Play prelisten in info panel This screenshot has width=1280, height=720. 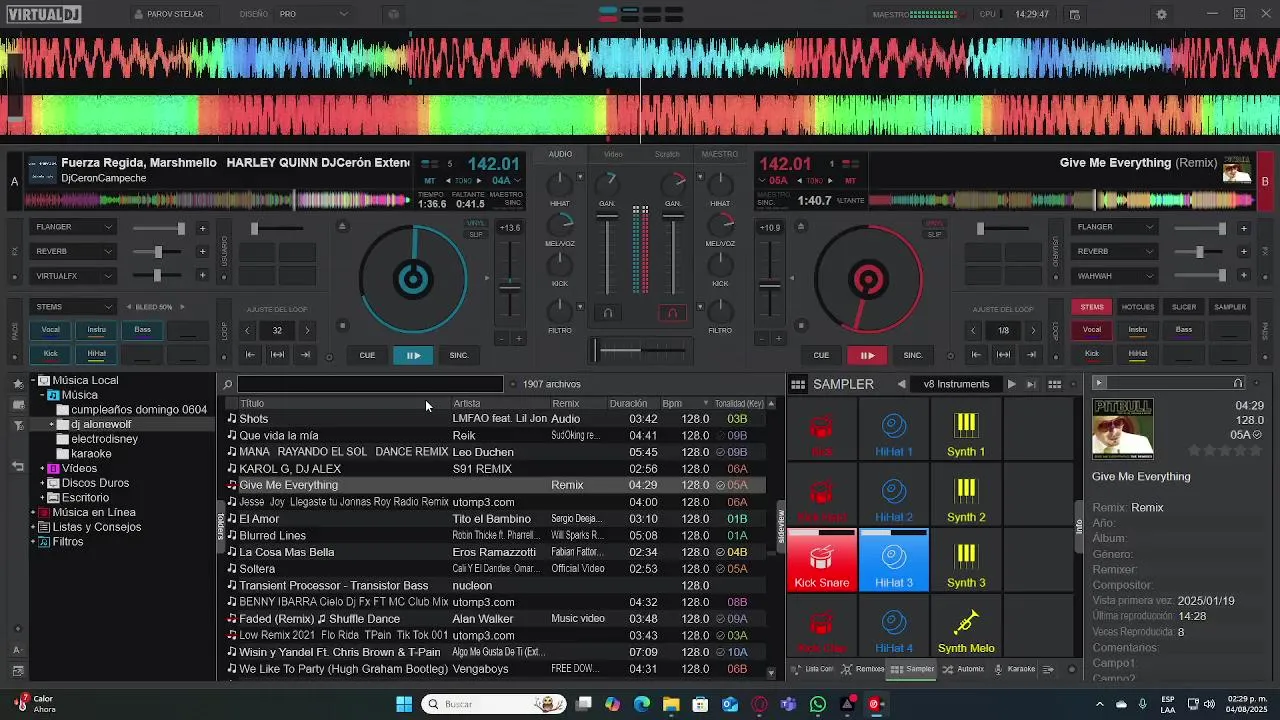[x=1099, y=383]
